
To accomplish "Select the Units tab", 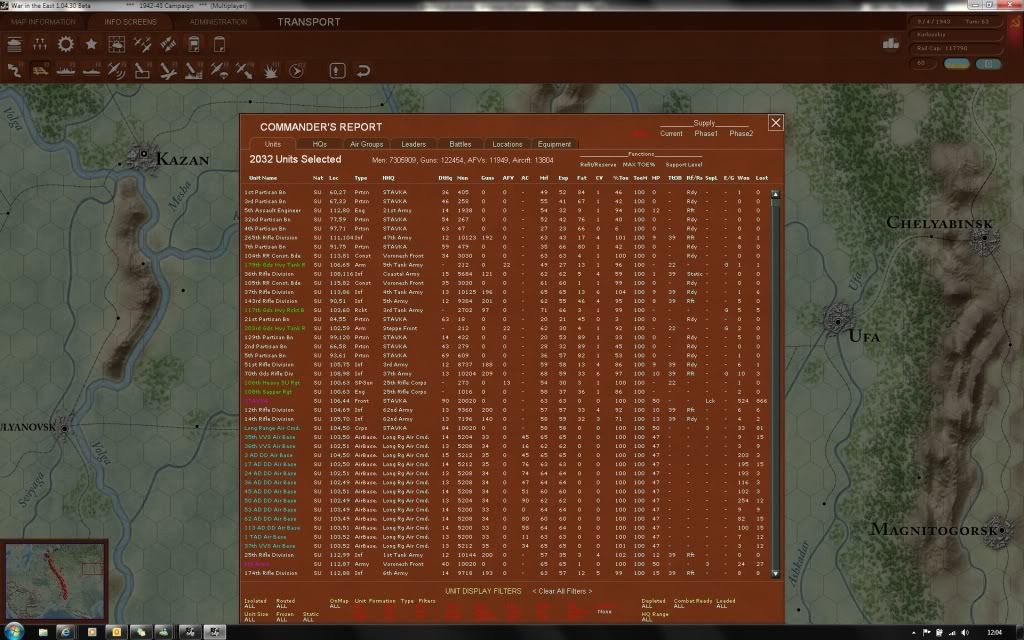I will (272, 144).
